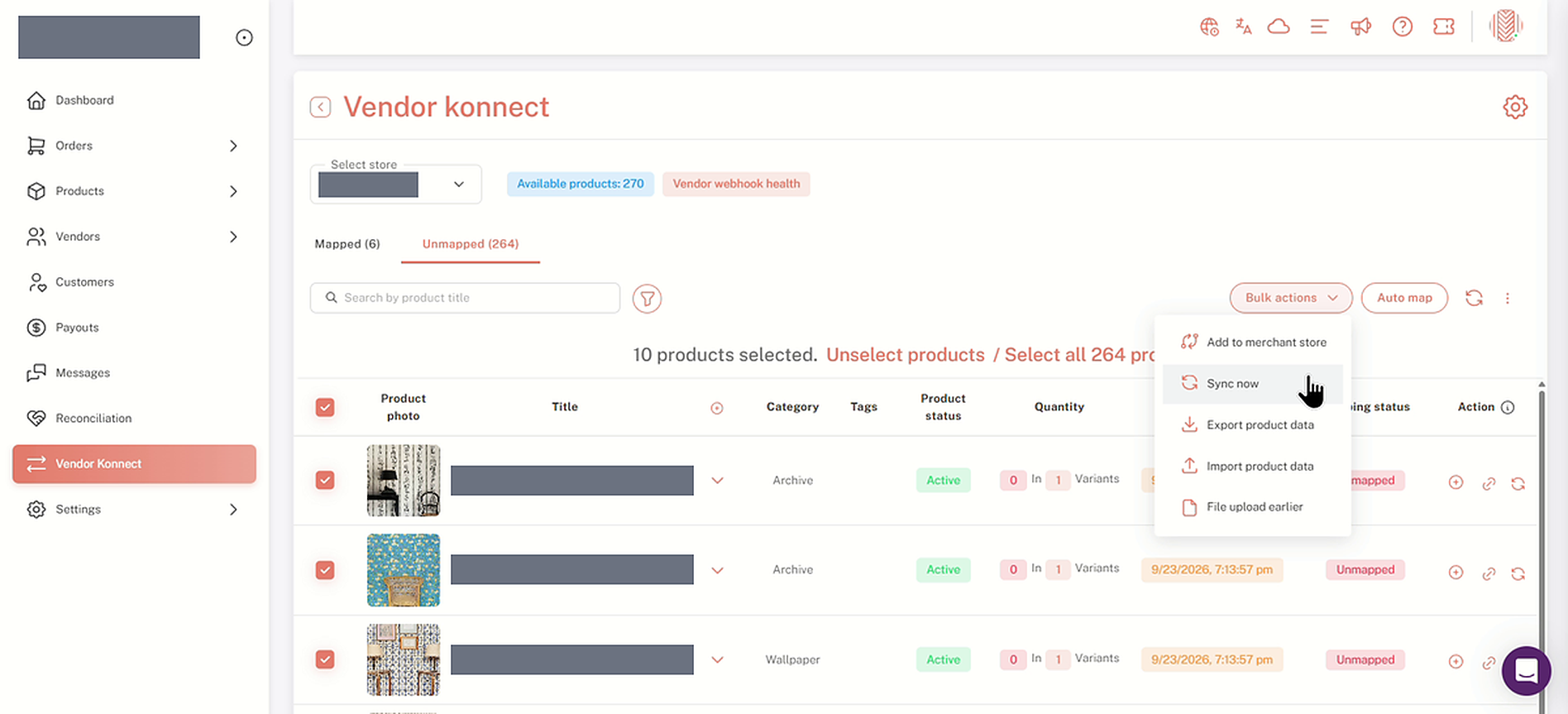Choose Add to merchant store option
This screenshot has height=714, width=1568.
(1253, 343)
